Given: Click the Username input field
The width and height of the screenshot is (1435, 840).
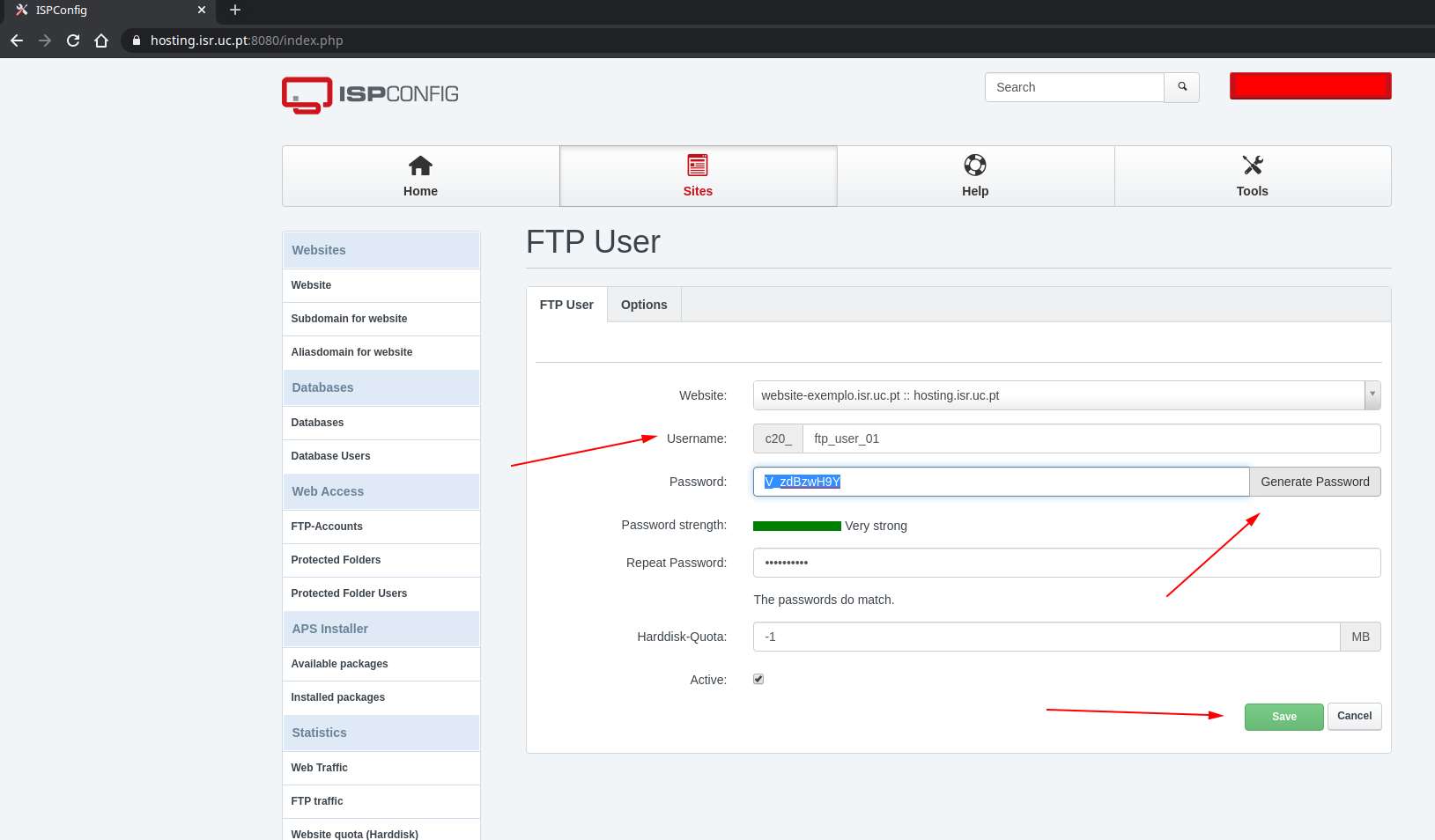Looking at the screenshot, I should point(1091,438).
